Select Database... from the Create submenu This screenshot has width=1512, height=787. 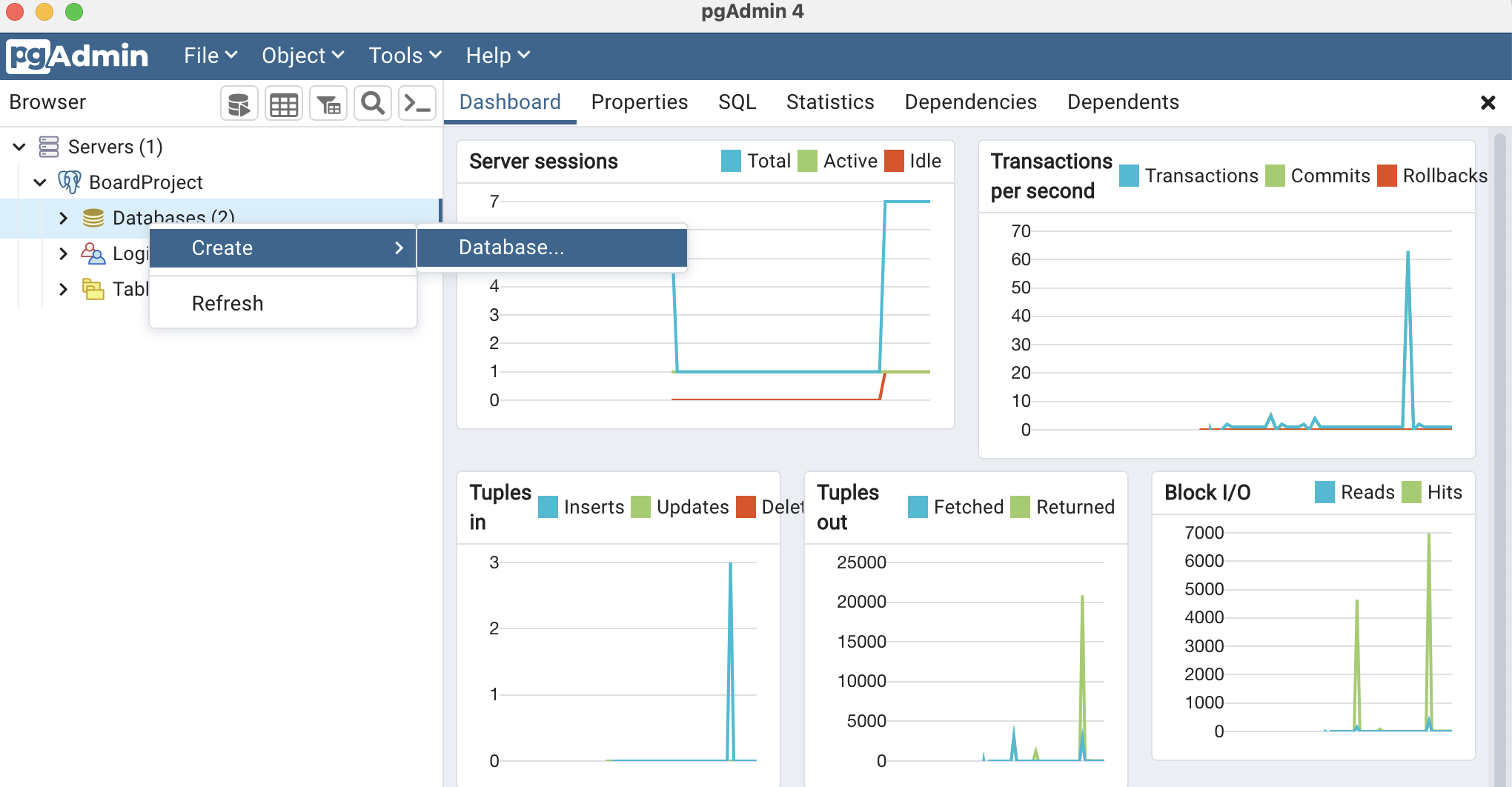pos(551,248)
